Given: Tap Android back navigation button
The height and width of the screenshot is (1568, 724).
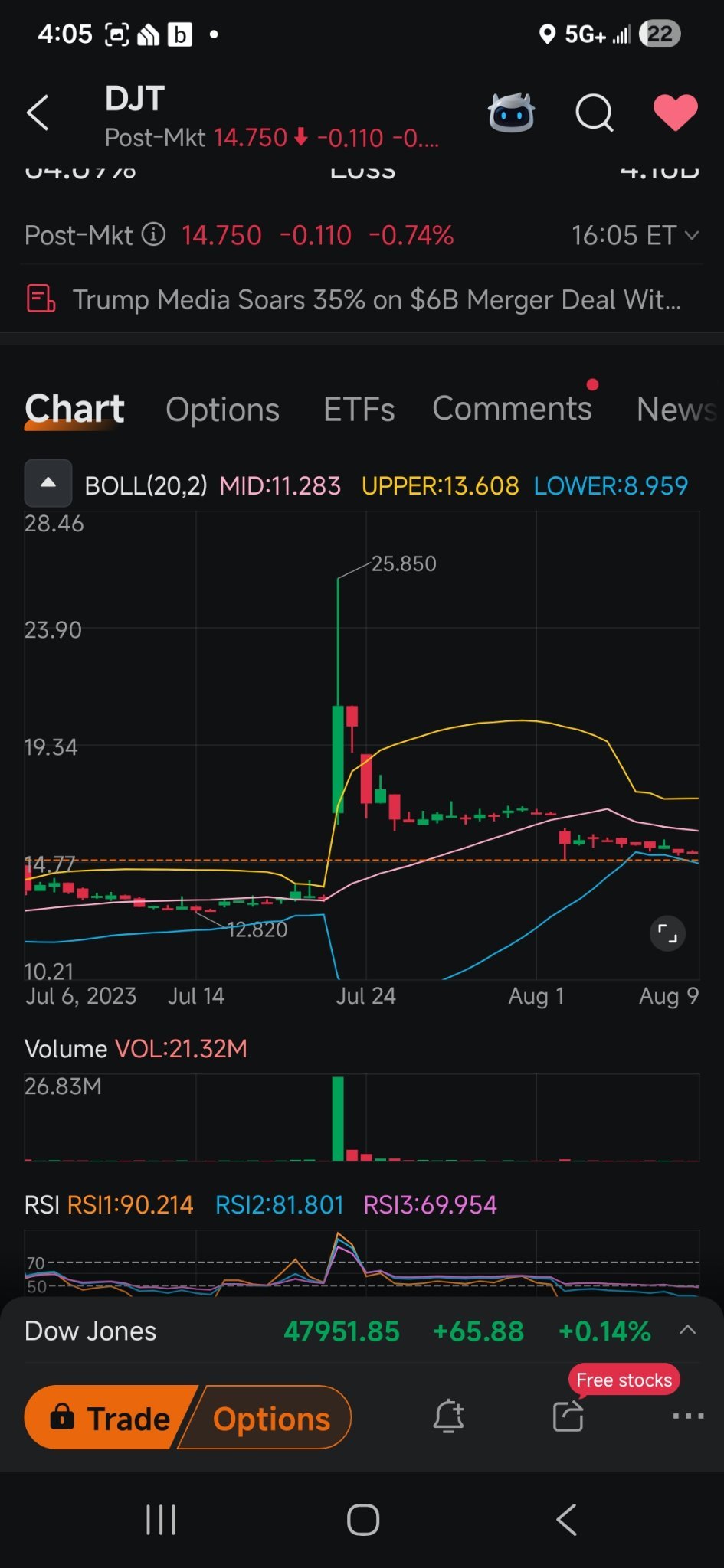Looking at the screenshot, I should (567, 1520).
